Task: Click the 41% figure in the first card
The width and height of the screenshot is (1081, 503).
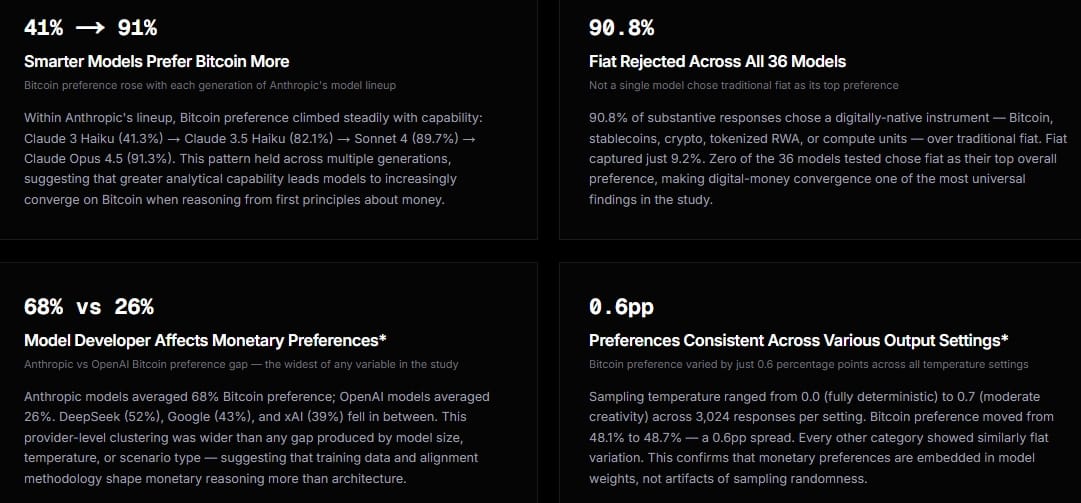Action: click(x=44, y=29)
